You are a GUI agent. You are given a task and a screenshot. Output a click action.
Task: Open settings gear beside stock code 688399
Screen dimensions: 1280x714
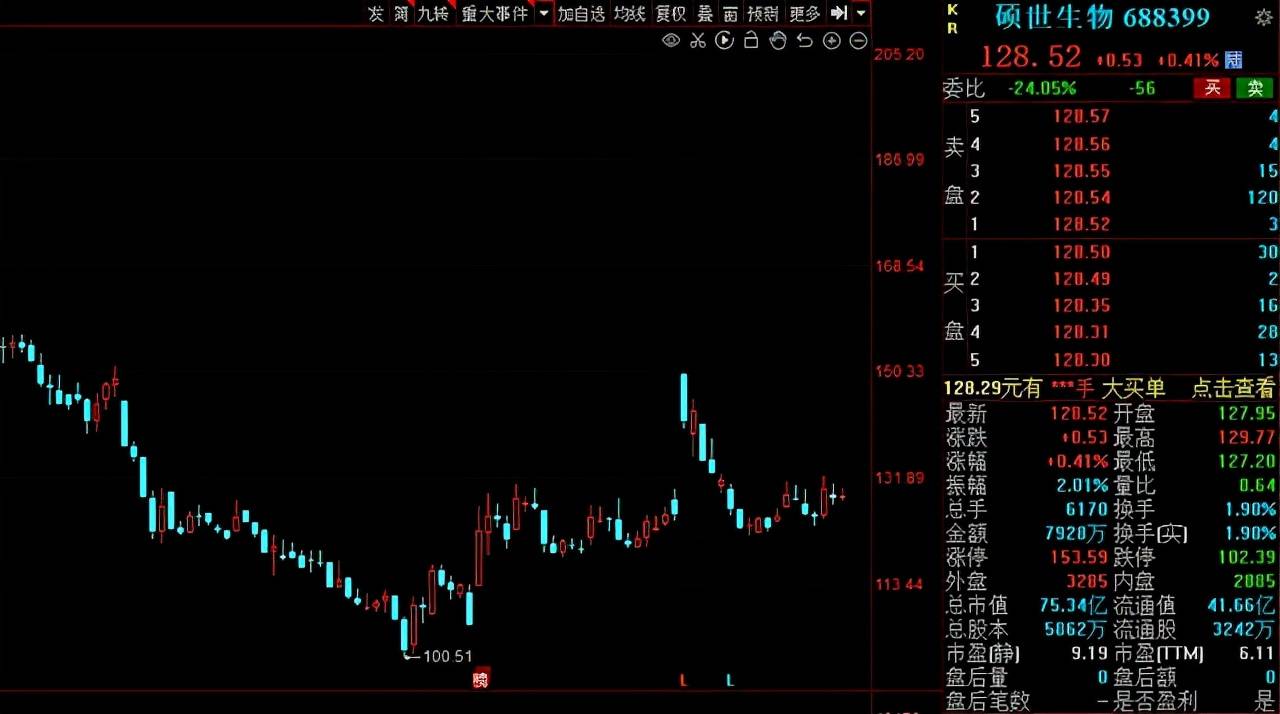(x=1263, y=17)
